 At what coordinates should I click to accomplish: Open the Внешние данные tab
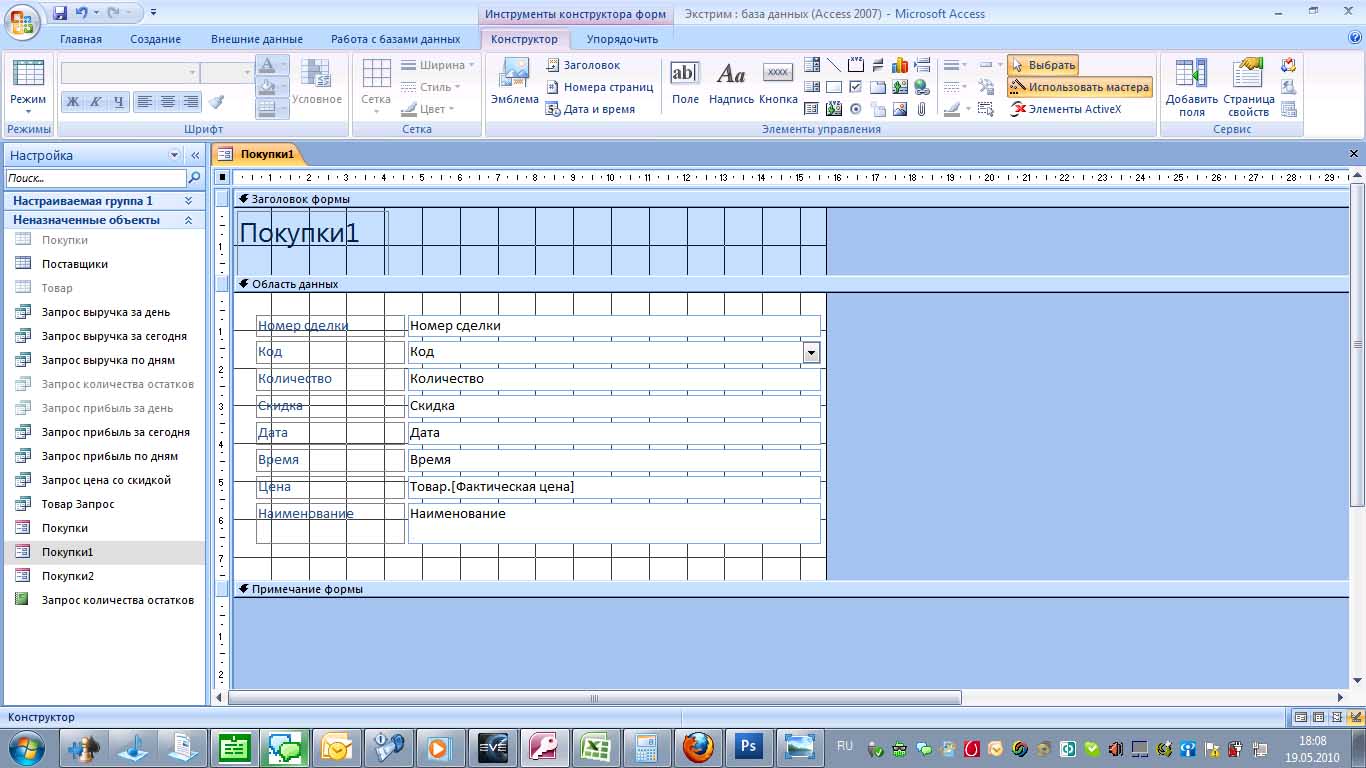click(257, 39)
